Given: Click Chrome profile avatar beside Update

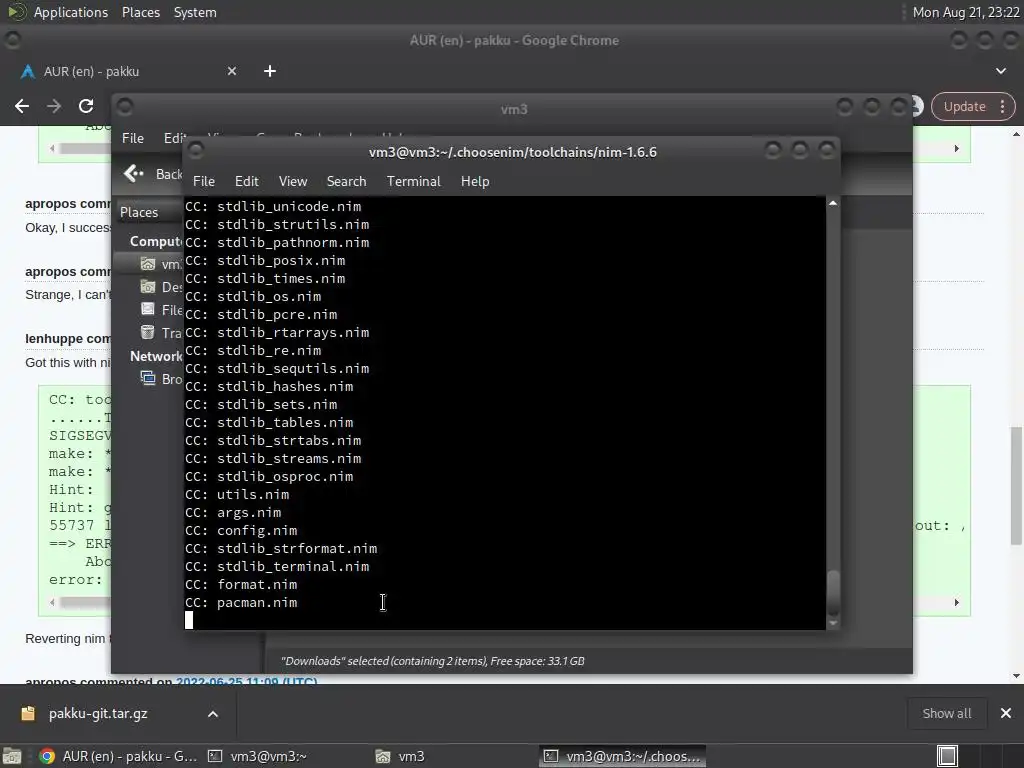Looking at the screenshot, I should click(917, 106).
